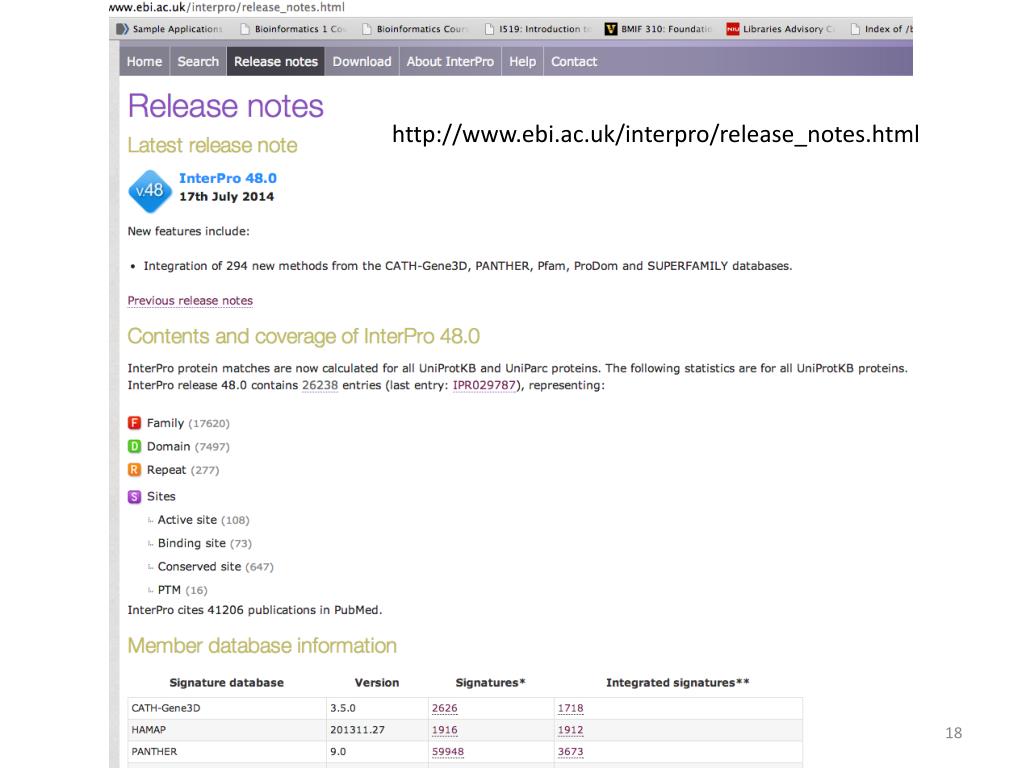Click the 41206 publications in PubMed line
This screenshot has height=768, width=1024.
[x=255, y=610]
